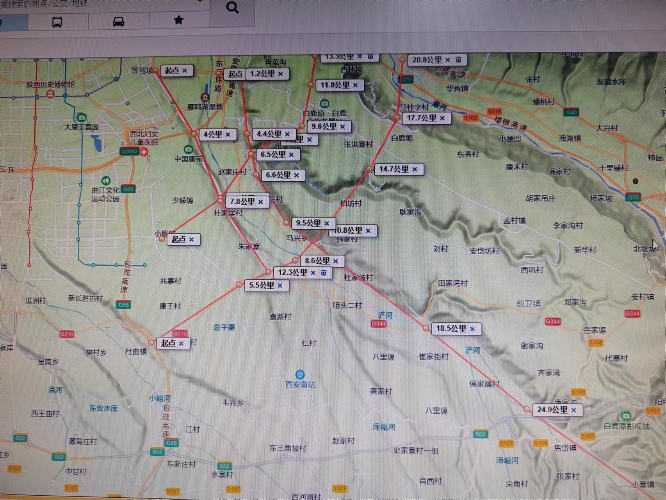Image resolution: width=666 pixels, height=500 pixels.
Task: Close the 24.9公里 distance label
Action: 574,409
